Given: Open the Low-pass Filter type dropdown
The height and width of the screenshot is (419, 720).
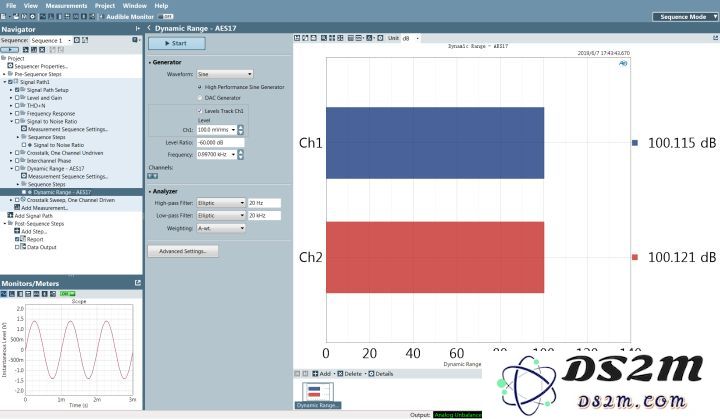Looking at the screenshot, I should pos(221,215).
